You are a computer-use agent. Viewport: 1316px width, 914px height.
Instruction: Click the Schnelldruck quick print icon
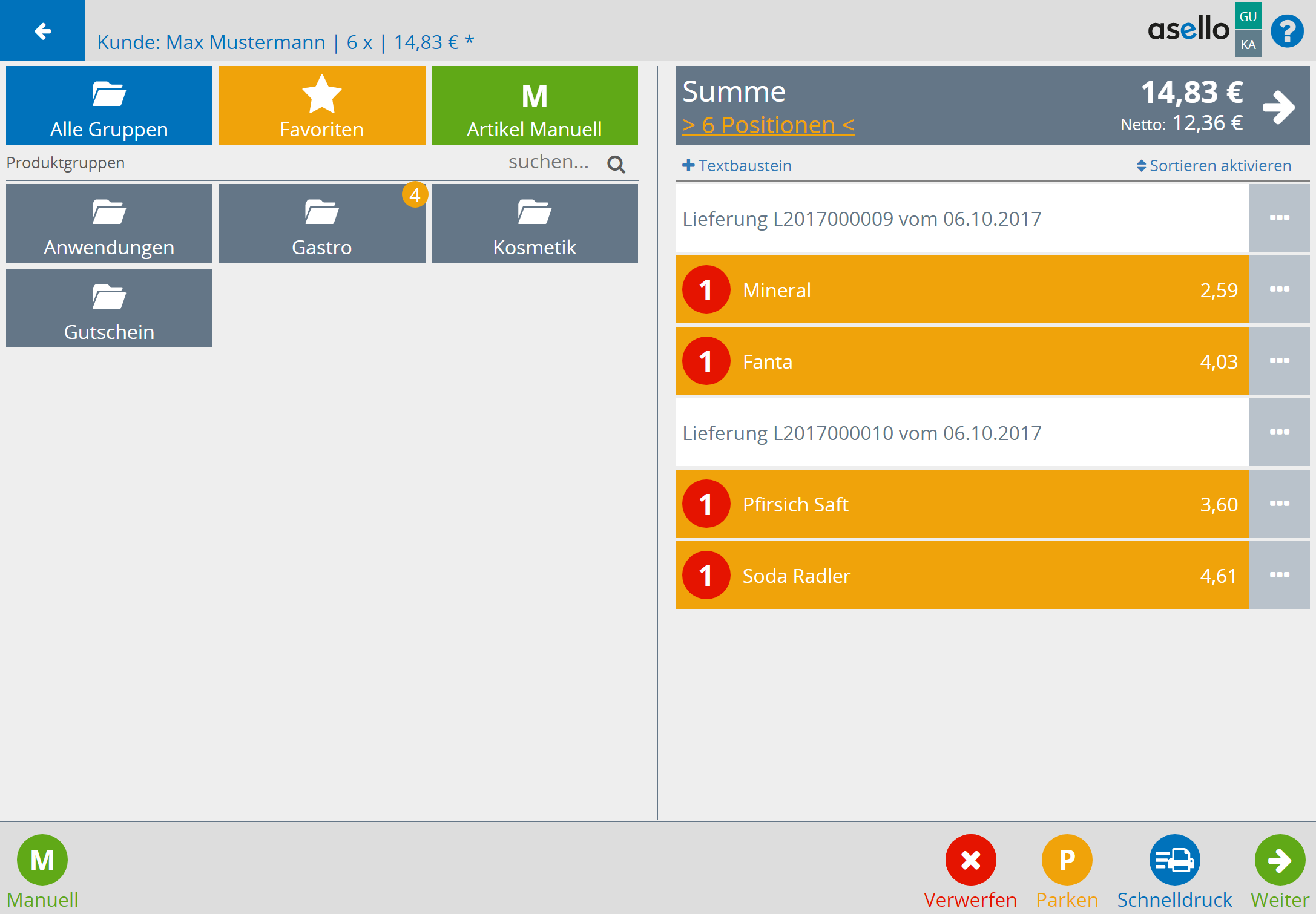tap(1174, 860)
